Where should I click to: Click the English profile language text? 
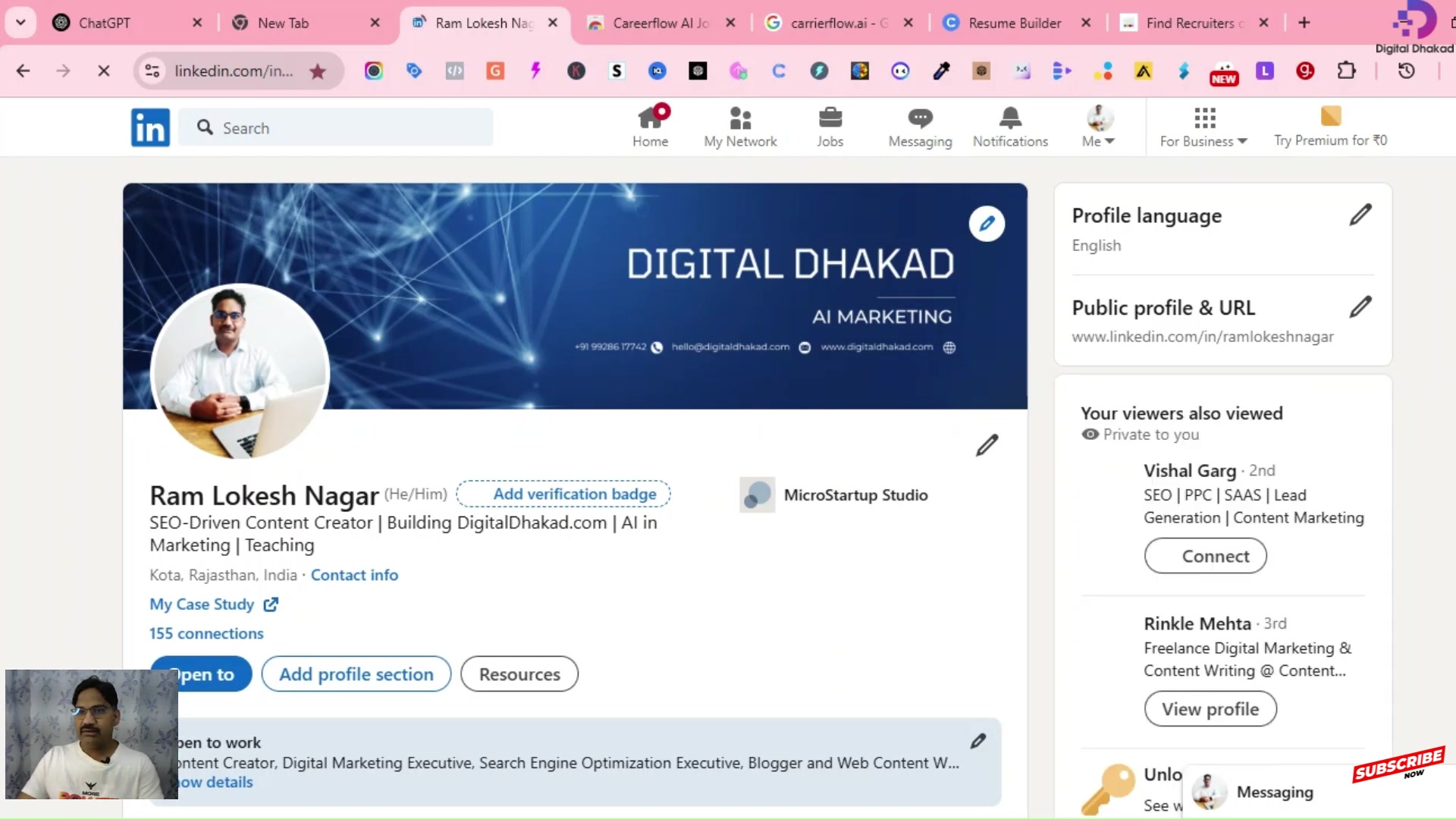click(x=1096, y=246)
